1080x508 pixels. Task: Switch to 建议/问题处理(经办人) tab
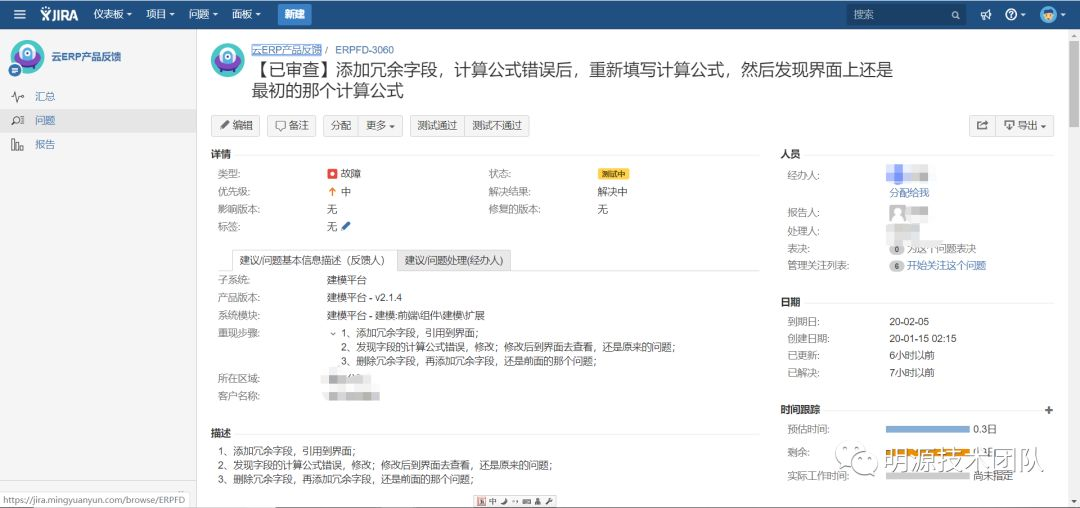pyautogui.click(x=454, y=260)
